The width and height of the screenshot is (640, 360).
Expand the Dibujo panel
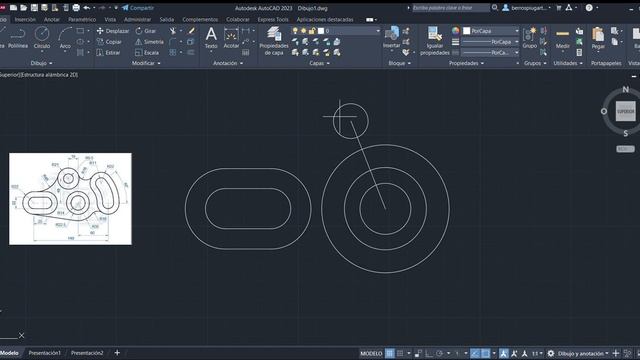(x=41, y=63)
